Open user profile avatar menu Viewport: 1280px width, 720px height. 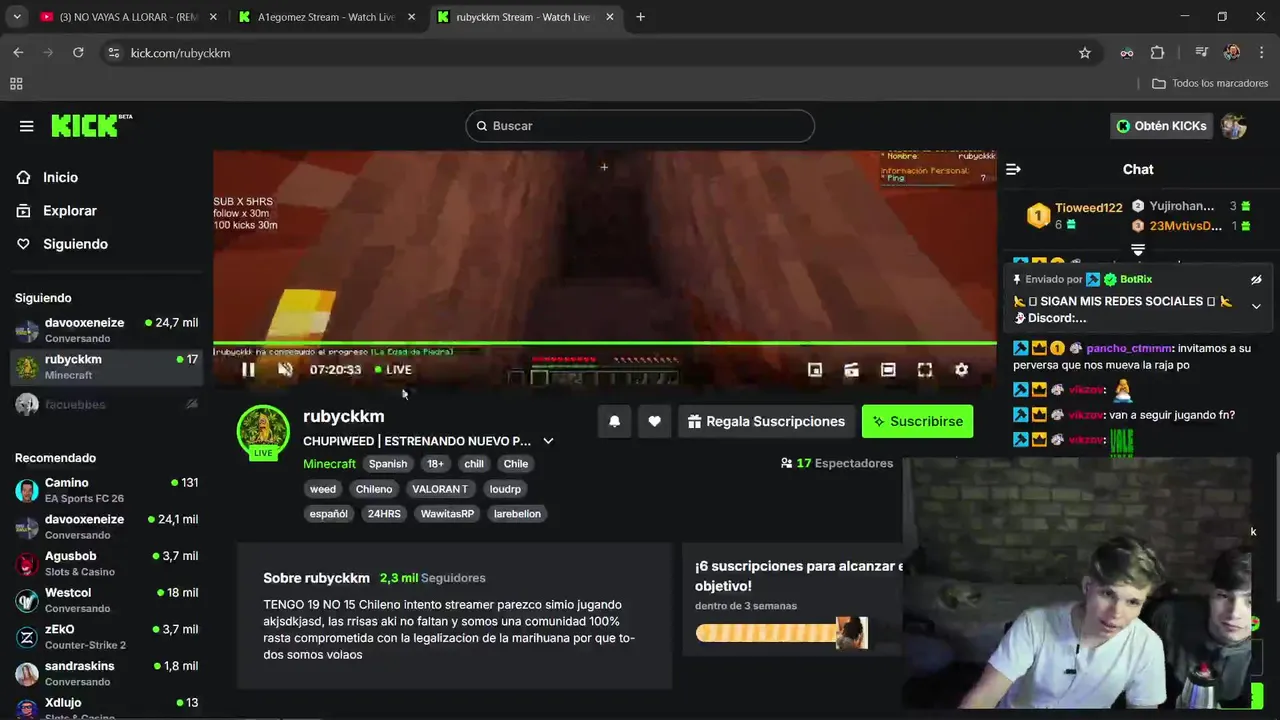[x=1234, y=126]
